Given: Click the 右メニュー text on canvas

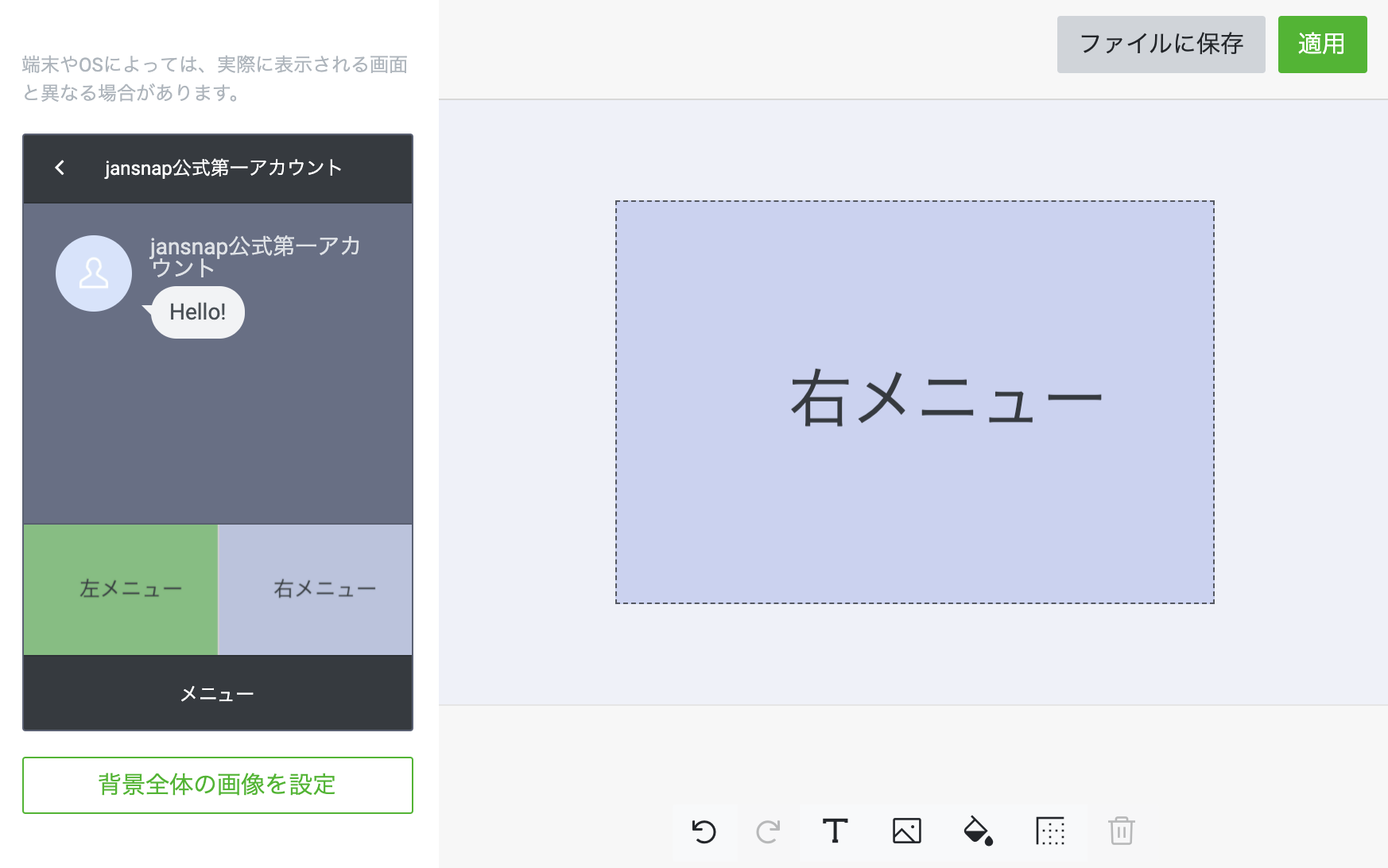Looking at the screenshot, I should [x=946, y=399].
